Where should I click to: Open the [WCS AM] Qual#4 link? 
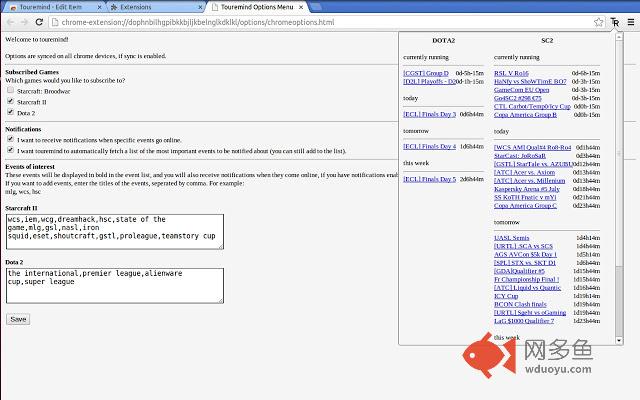click(532, 147)
